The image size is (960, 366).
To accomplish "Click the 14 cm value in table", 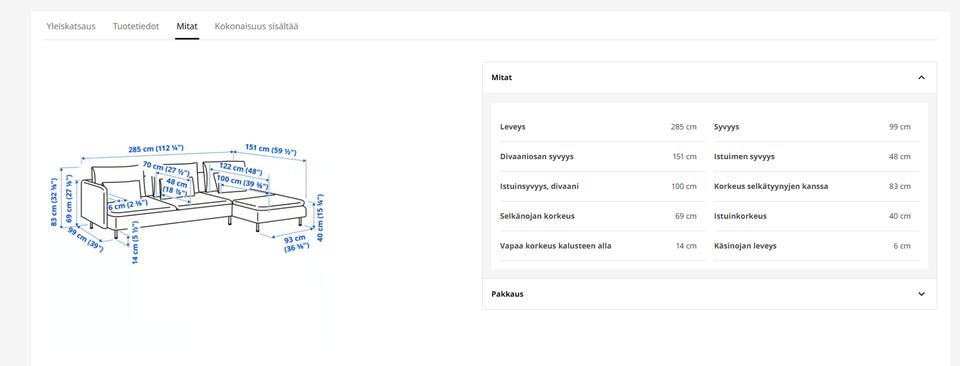I will [686, 245].
